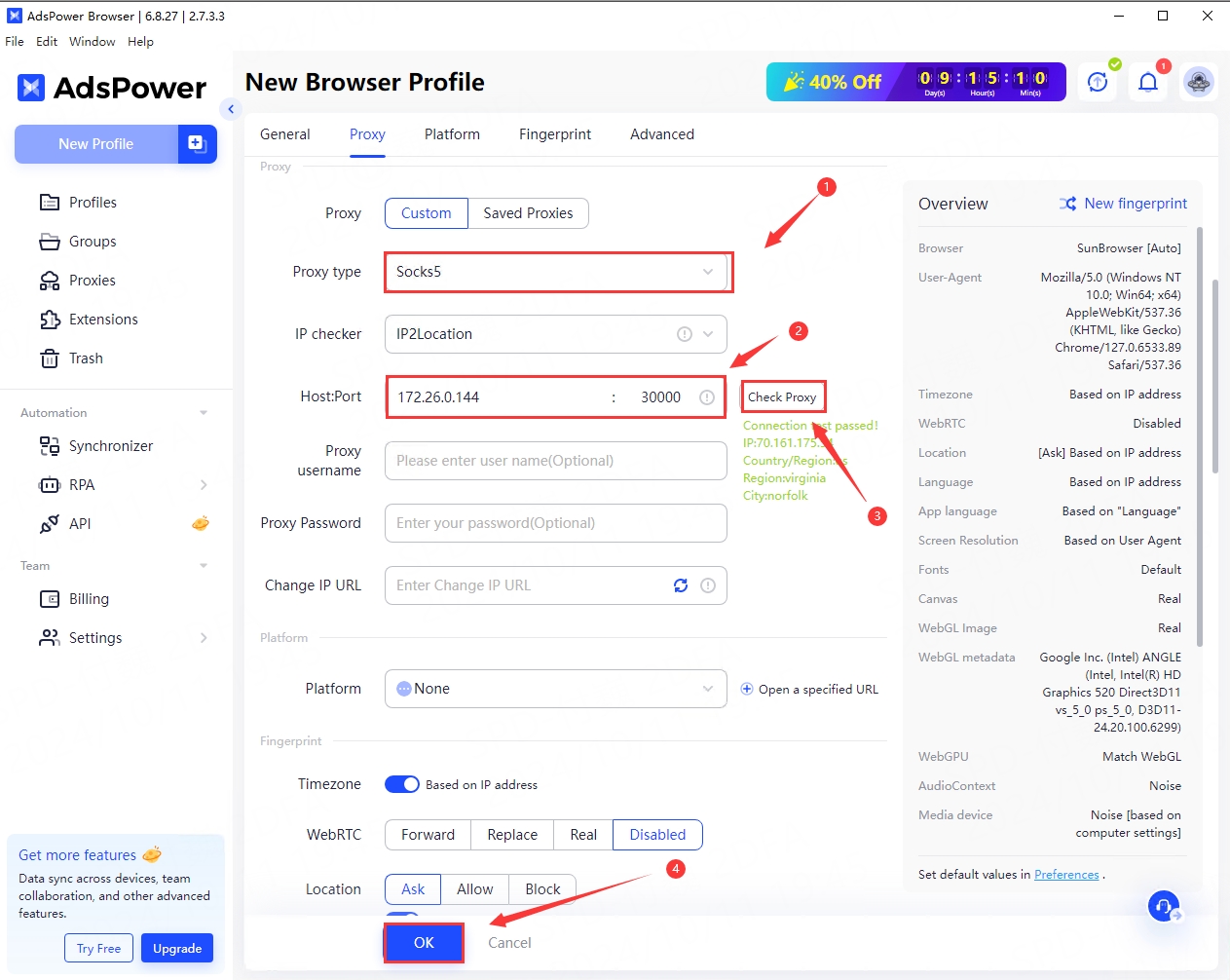Click the support chat floating icon
Viewport: 1230px width, 980px height.
(1163, 907)
